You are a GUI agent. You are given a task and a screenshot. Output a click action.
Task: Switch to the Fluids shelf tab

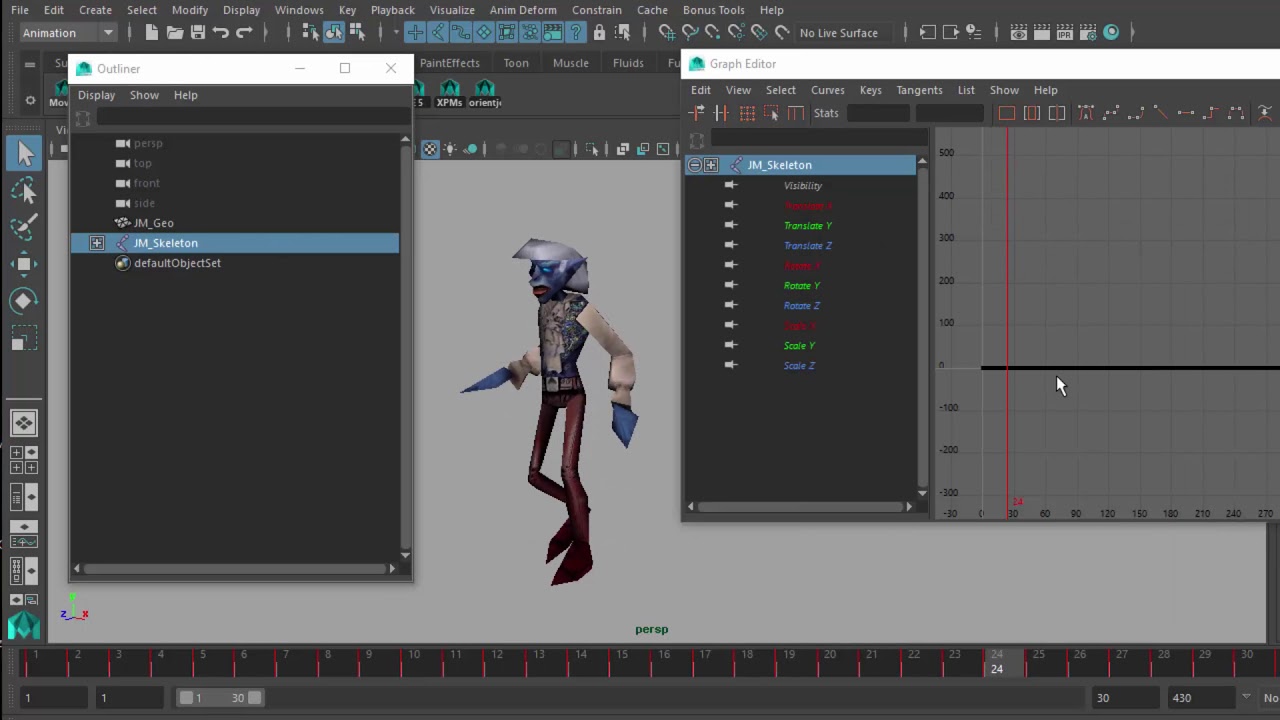(628, 63)
